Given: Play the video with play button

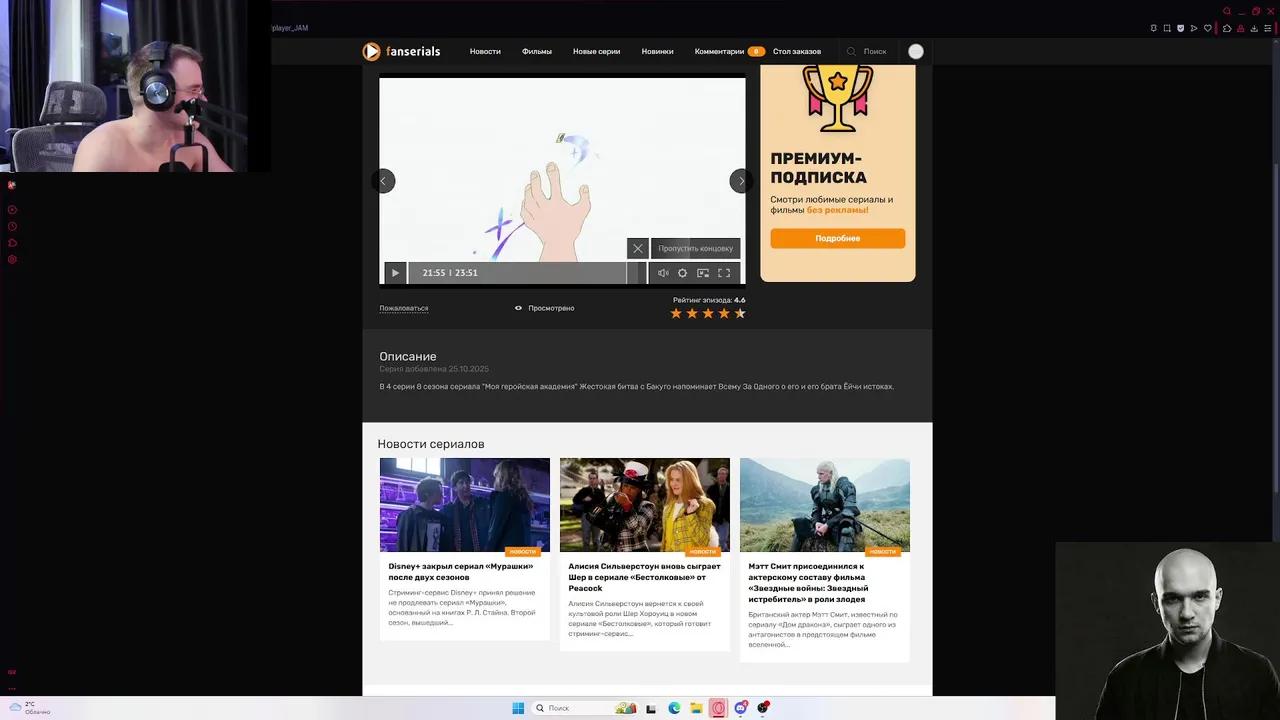Looking at the screenshot, I should click(x=395, y=273).
